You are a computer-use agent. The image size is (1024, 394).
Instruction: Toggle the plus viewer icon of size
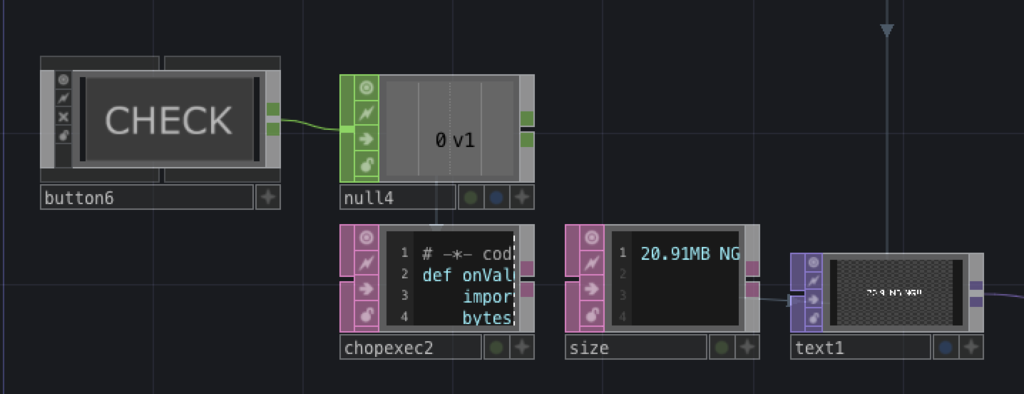click(x=747, y=347)
